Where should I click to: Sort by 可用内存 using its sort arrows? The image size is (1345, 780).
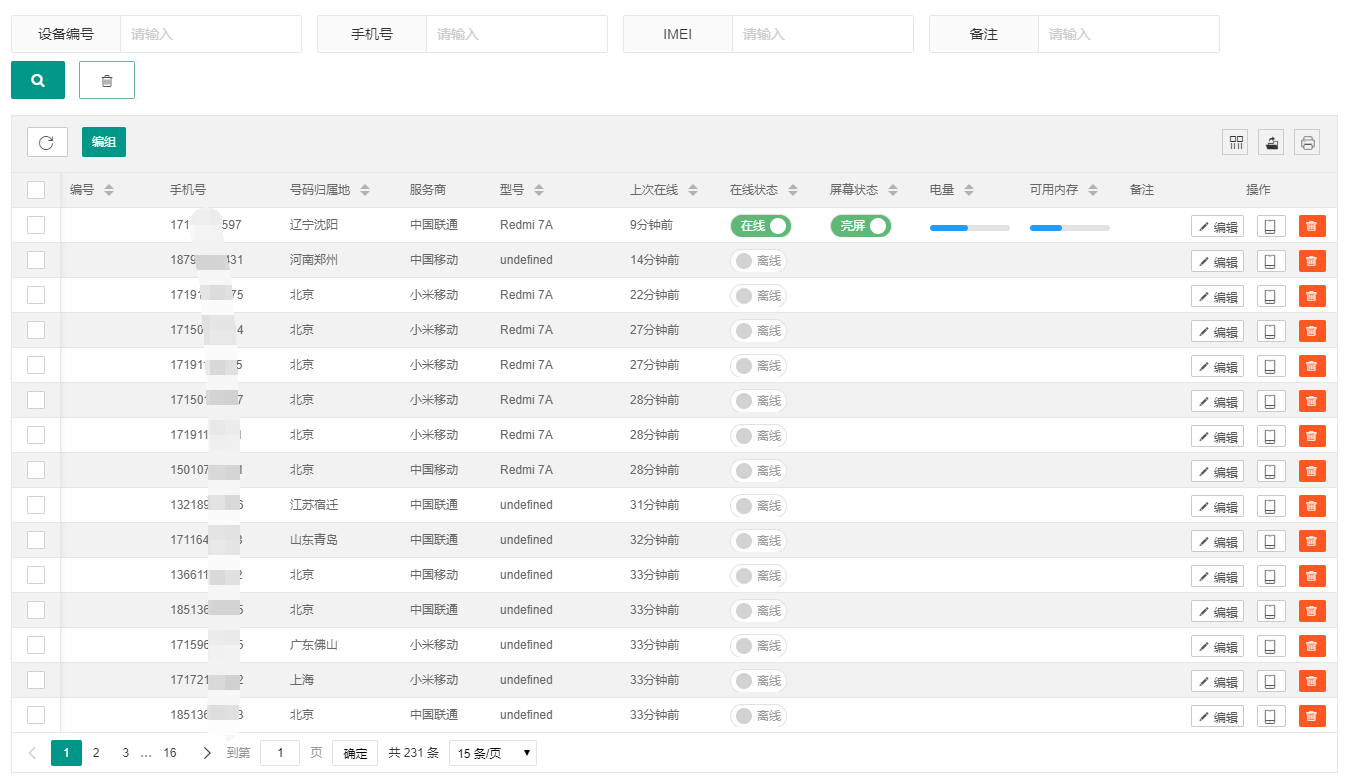click(1093, 190)
